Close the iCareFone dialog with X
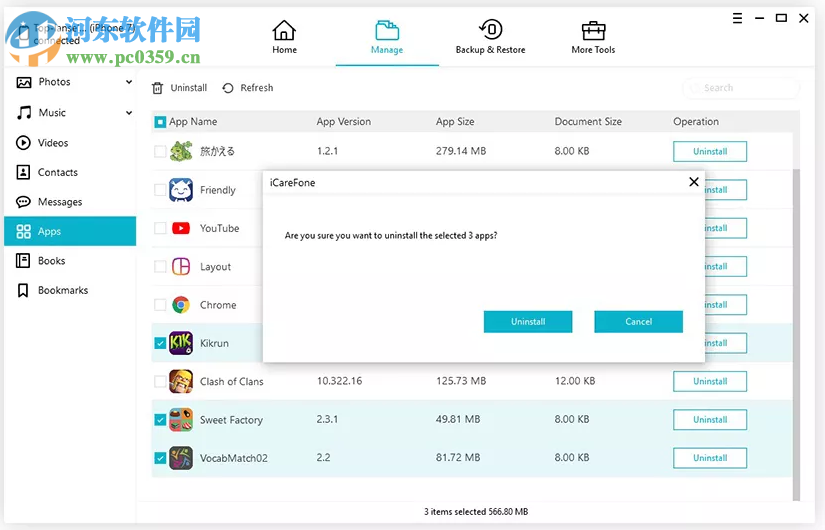Image resolution: width=825 pixels, height=530 pixels. 694,182
